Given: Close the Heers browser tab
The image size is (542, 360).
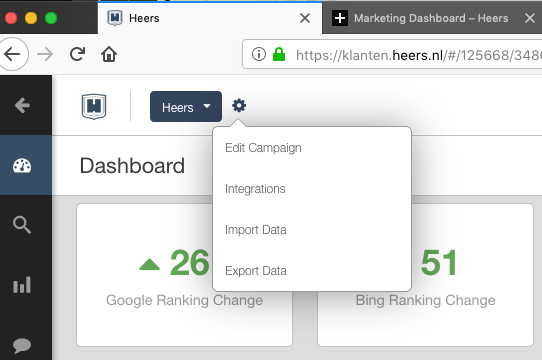Looking at the screenshot, I should coord(305,18).
